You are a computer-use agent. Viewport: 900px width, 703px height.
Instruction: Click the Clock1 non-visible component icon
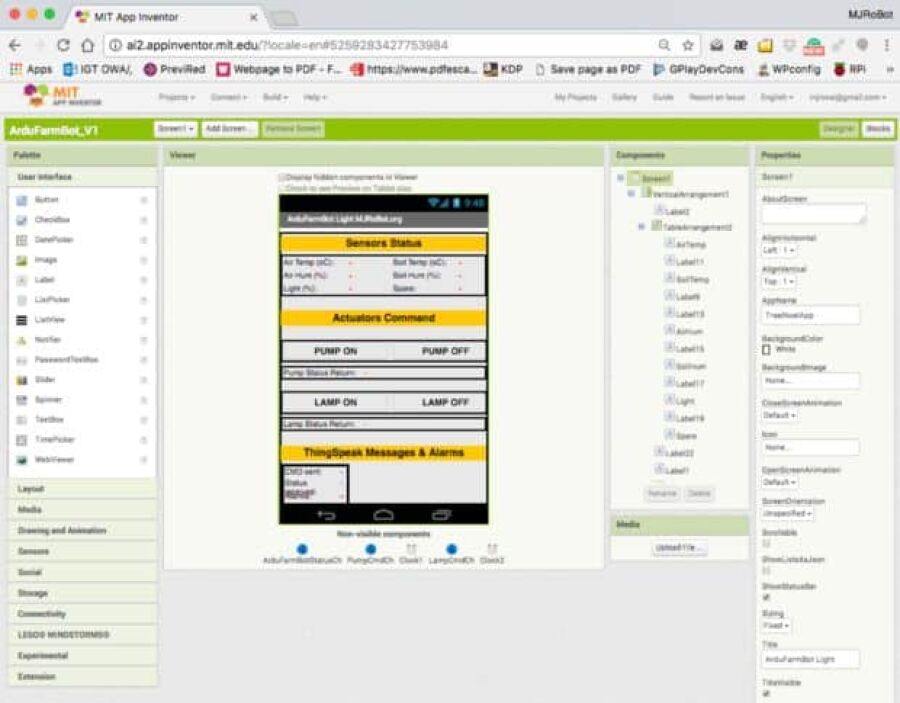[x=411, y=549]
